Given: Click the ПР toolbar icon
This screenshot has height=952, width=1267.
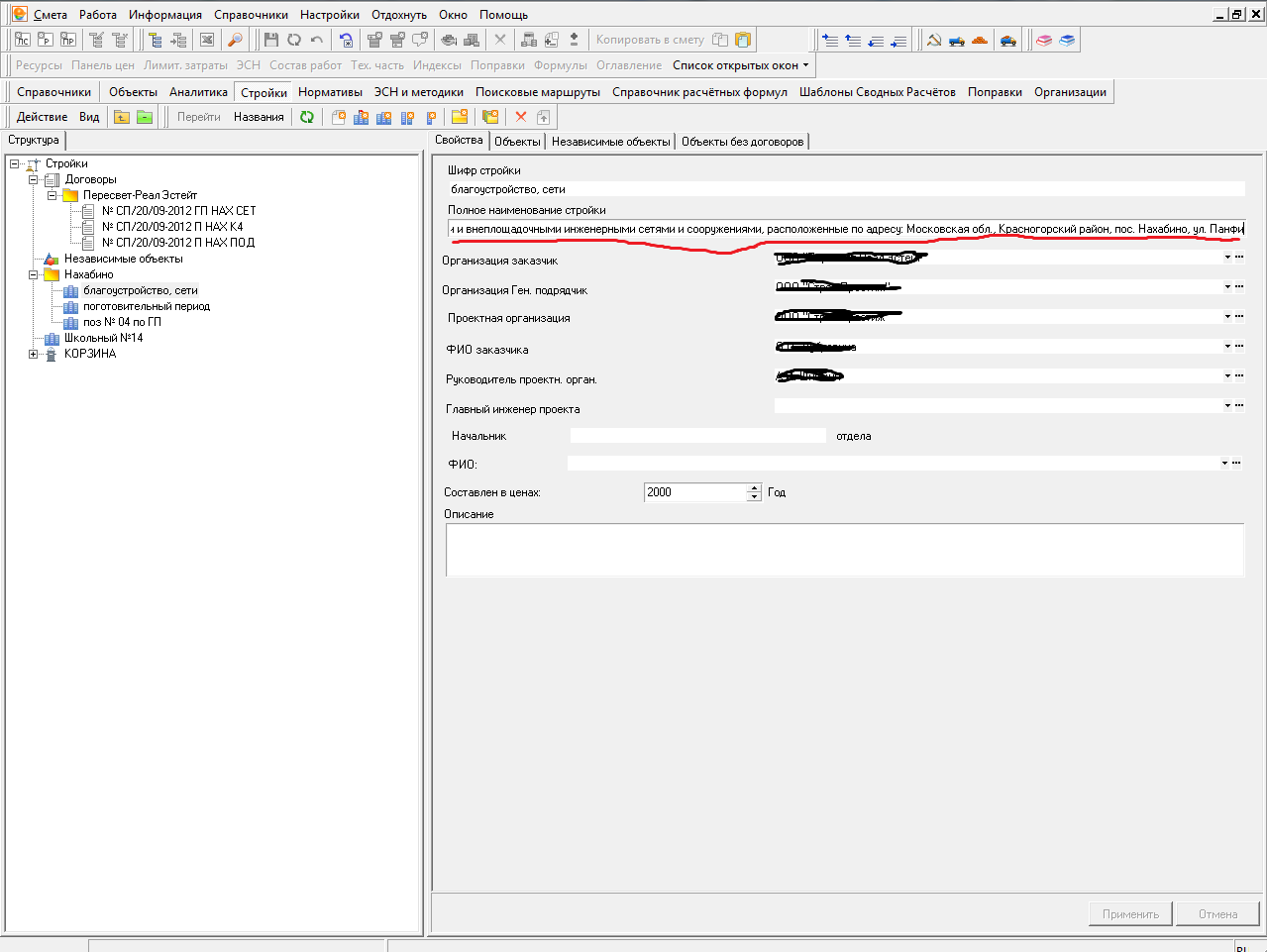Looking at the screenshot, I should 67,40.
